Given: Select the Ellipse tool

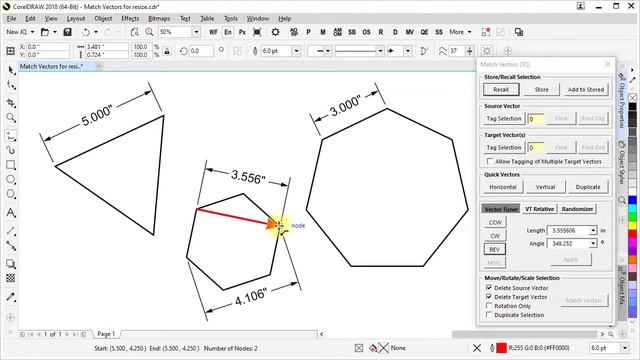Looking at the screenshot, I should 11,180.
